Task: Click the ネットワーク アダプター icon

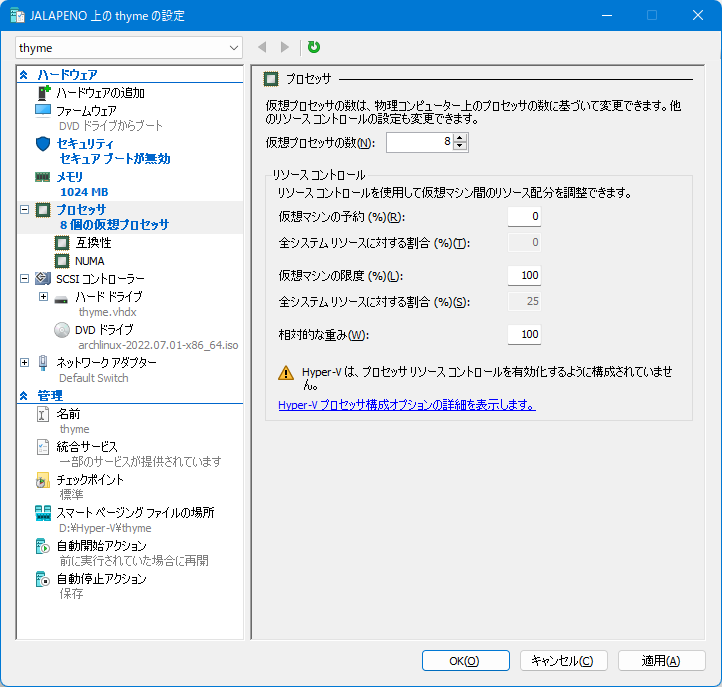Action: pos(43,363)
